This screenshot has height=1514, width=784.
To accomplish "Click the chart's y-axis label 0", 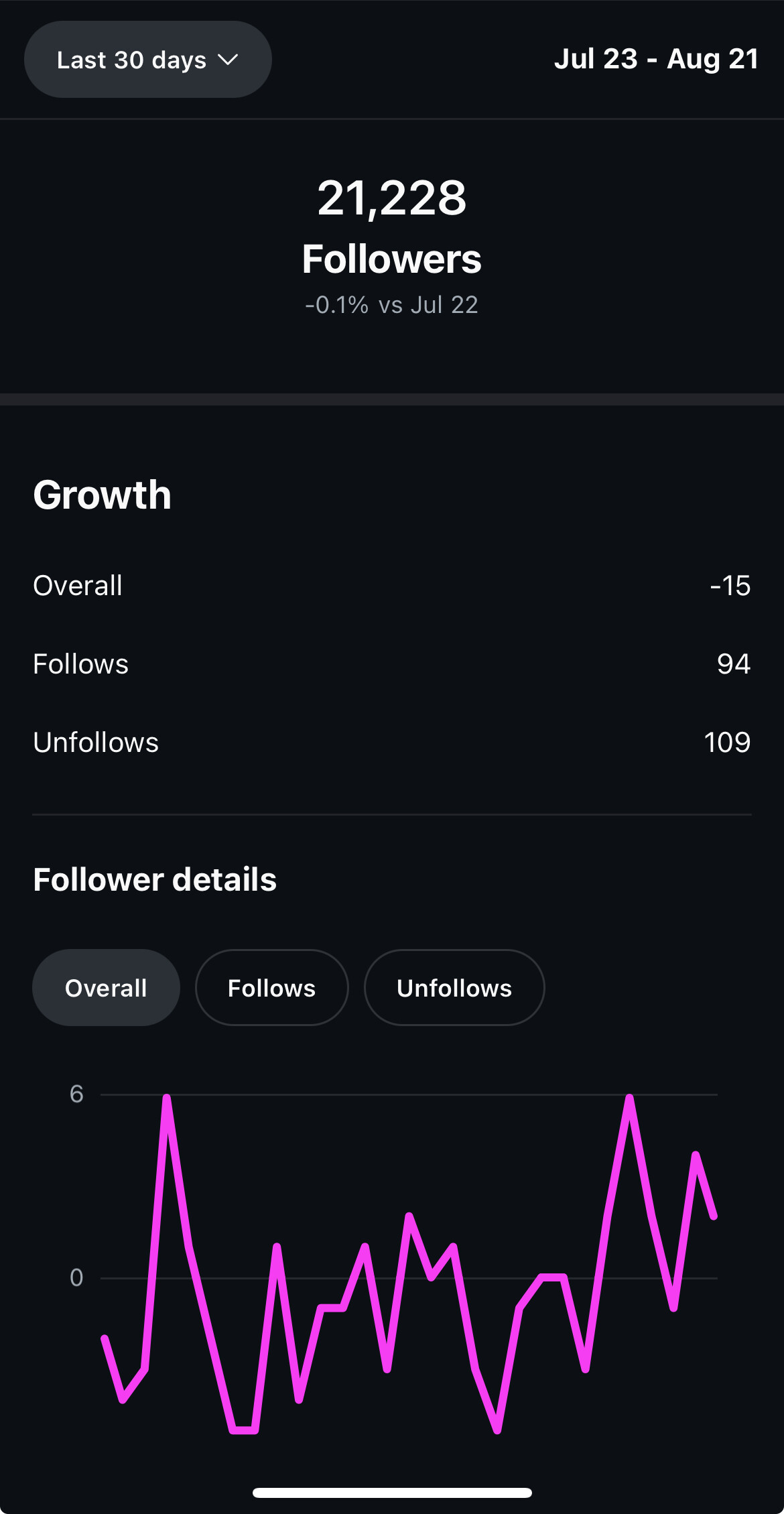I will [x=76, y=1277].
